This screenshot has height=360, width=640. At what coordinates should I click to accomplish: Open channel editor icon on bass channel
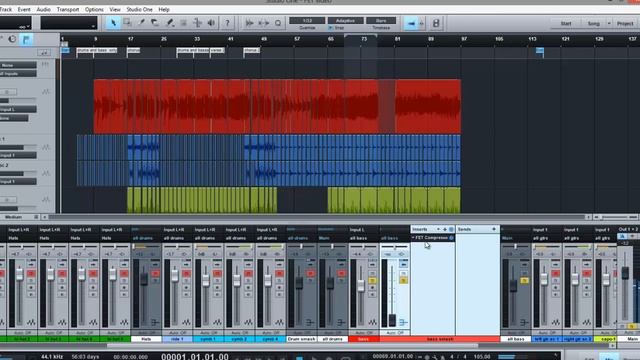372,322
